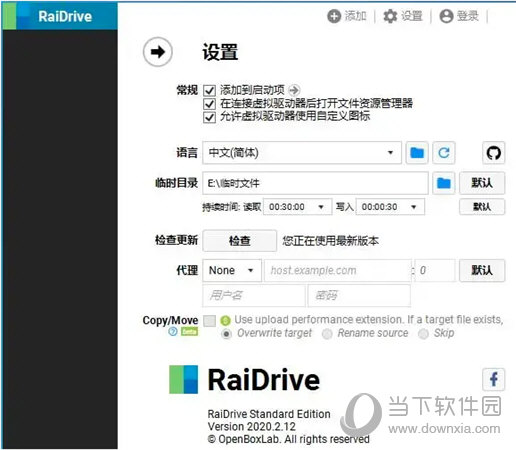
Task: Click the add (添加) plus icon
Action: (334, 16)
